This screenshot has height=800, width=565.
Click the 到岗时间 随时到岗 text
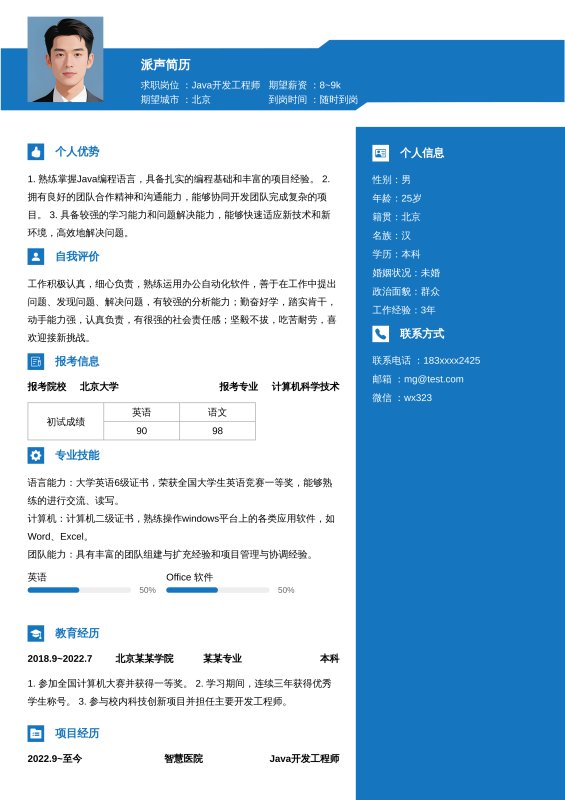(x=313, y=99)
